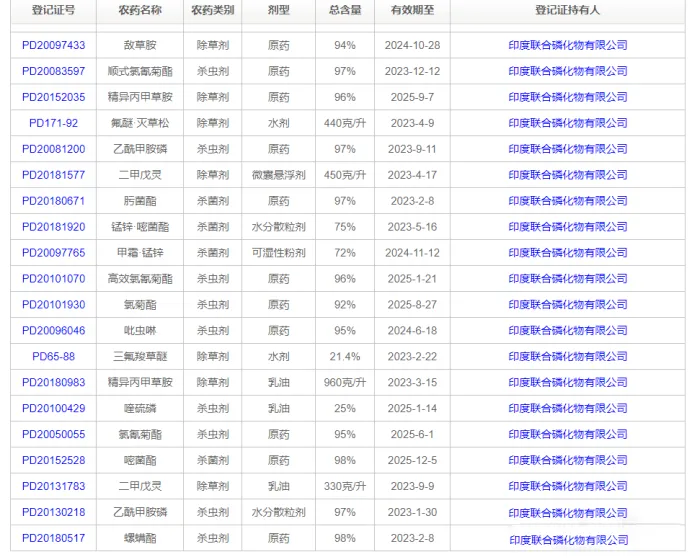Select the 三氟羧草醚 name cell
The image size is (693, 558).
click(140, 357)
